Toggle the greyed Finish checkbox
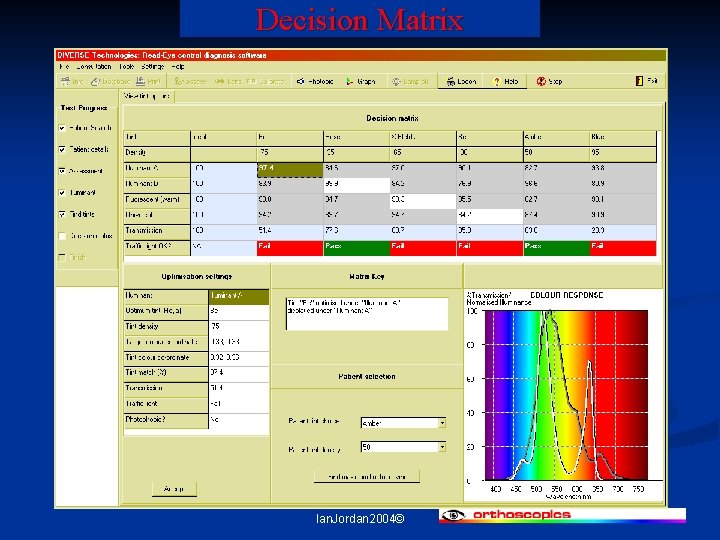This screenshot has width=720, height=540. click(x=62, y=258)
